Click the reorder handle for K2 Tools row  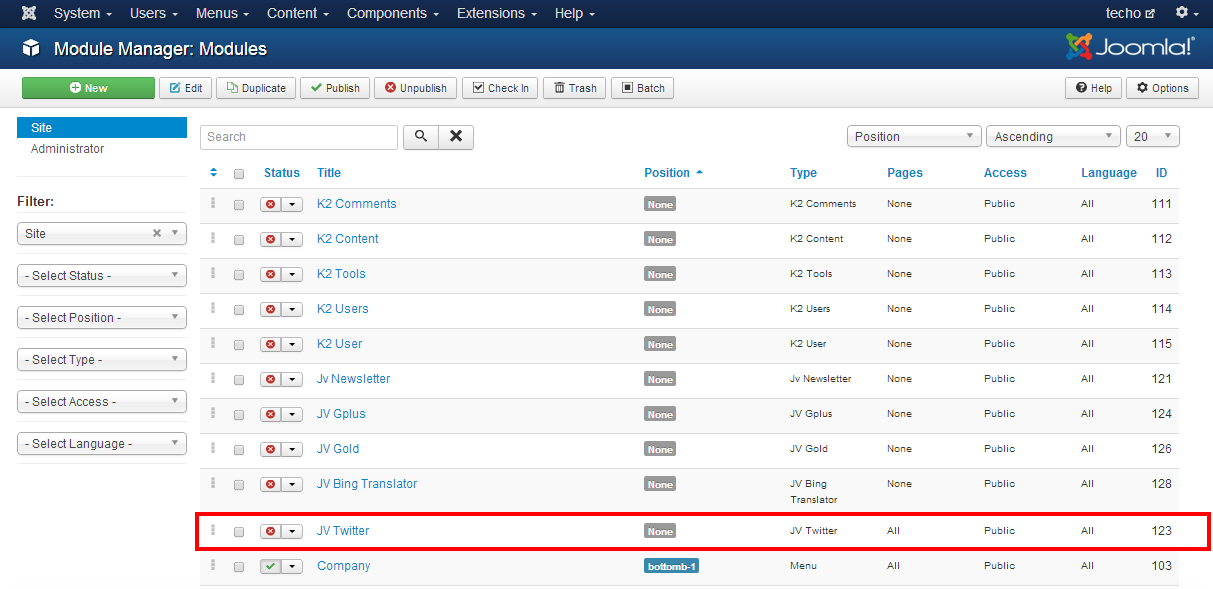pyautogui.click(x=213, y=273)
